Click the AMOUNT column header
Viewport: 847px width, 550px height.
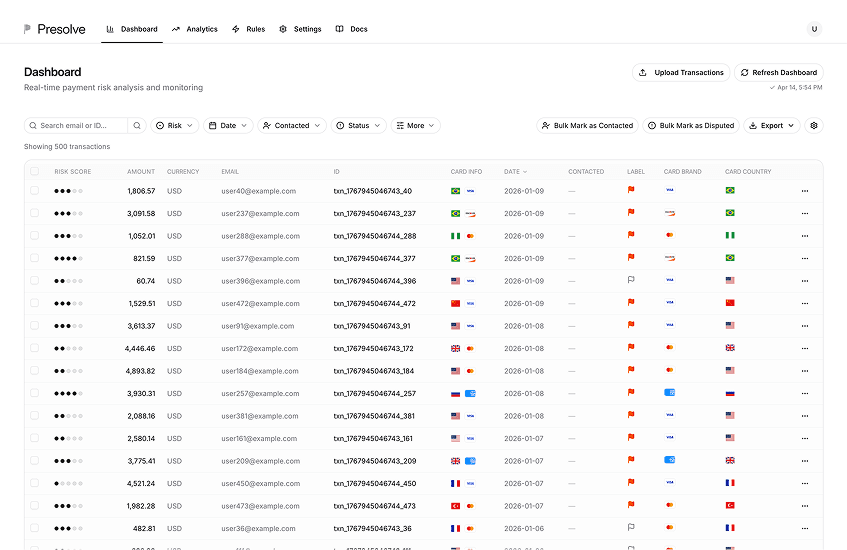coord(141,172)
